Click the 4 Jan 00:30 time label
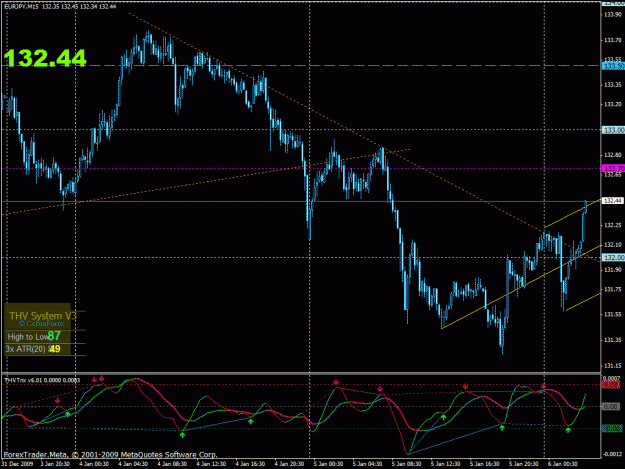 94,464
